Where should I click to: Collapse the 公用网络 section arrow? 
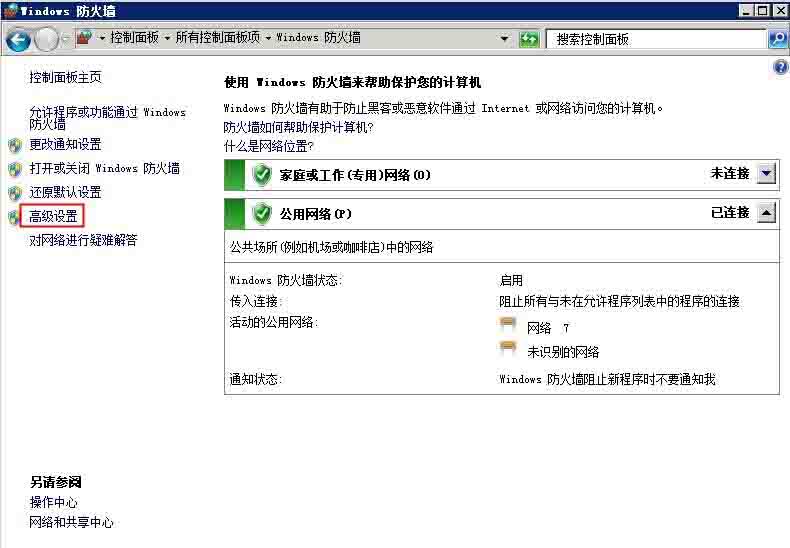766,213
